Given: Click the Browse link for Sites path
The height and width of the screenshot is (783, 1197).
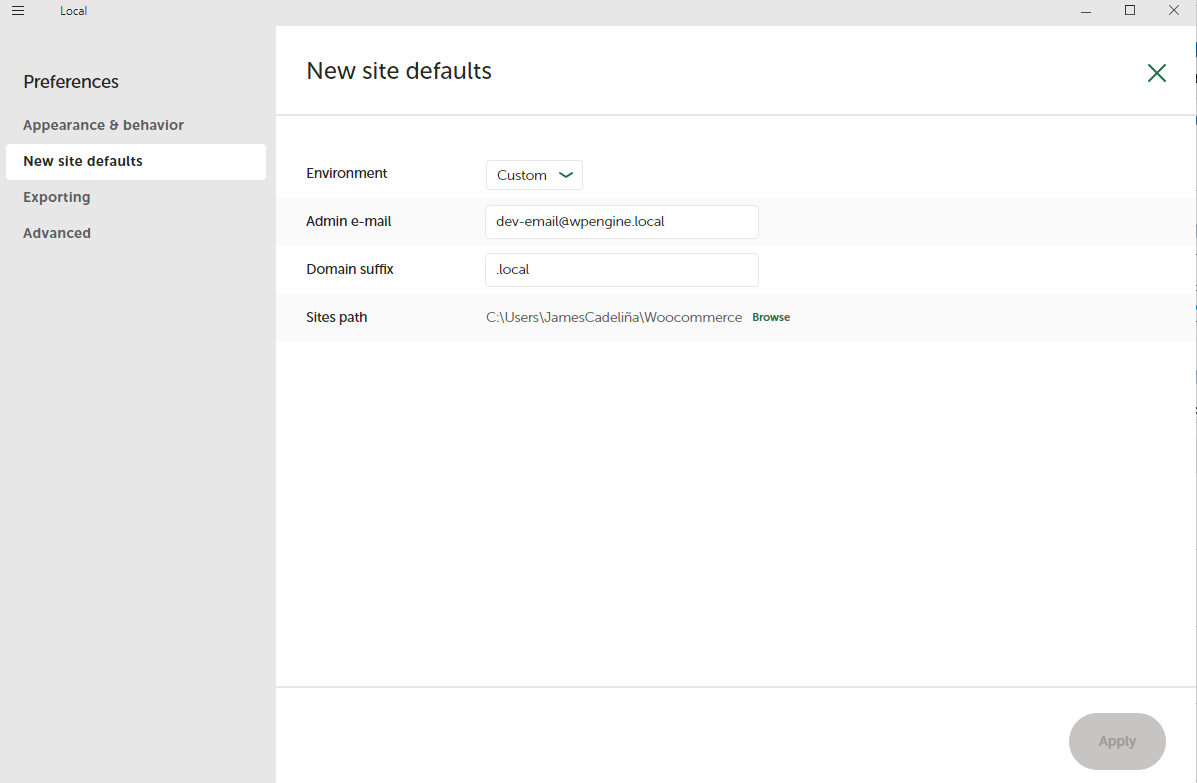Looking at the screenshot, I should pyautogui.click(x=771, y=317).
